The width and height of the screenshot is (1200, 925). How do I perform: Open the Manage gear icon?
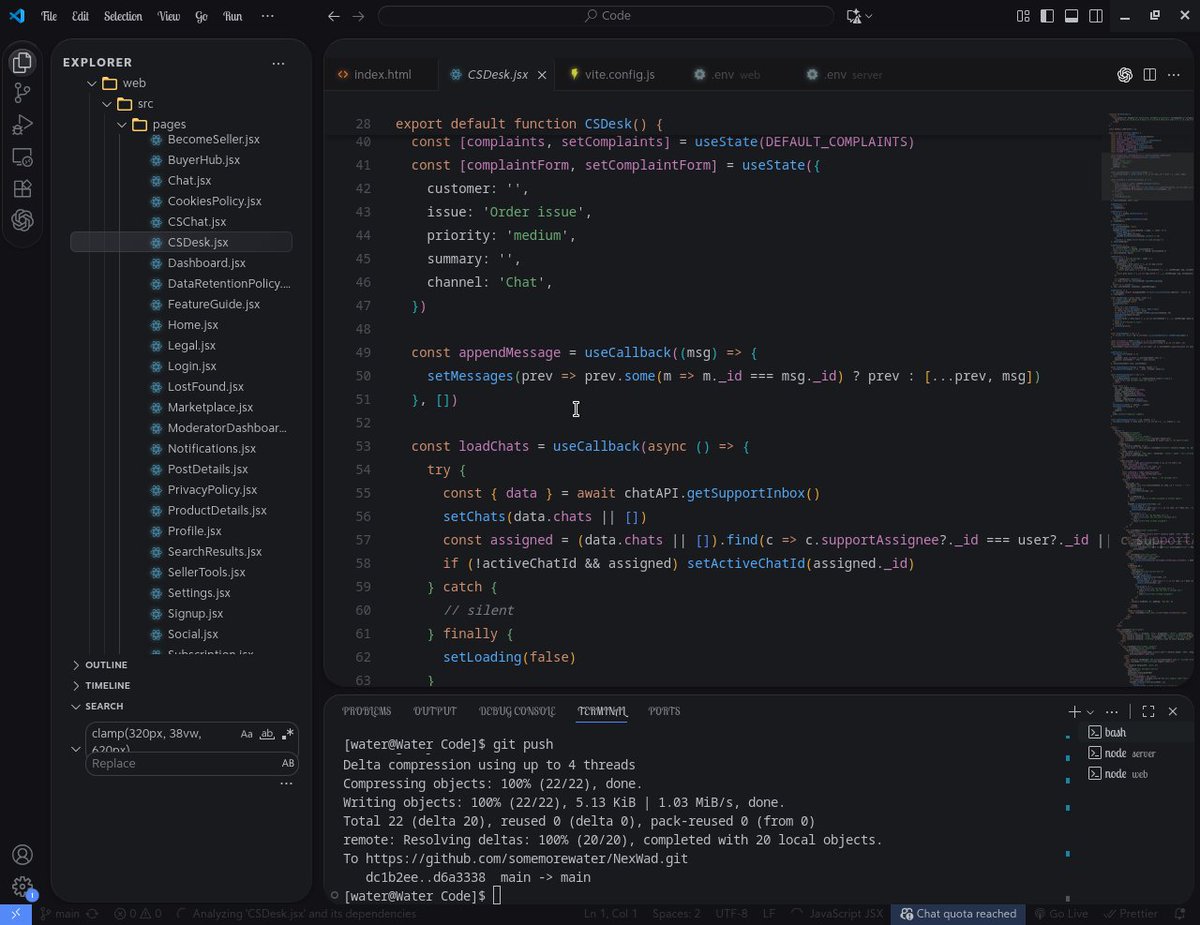point(22,886)
